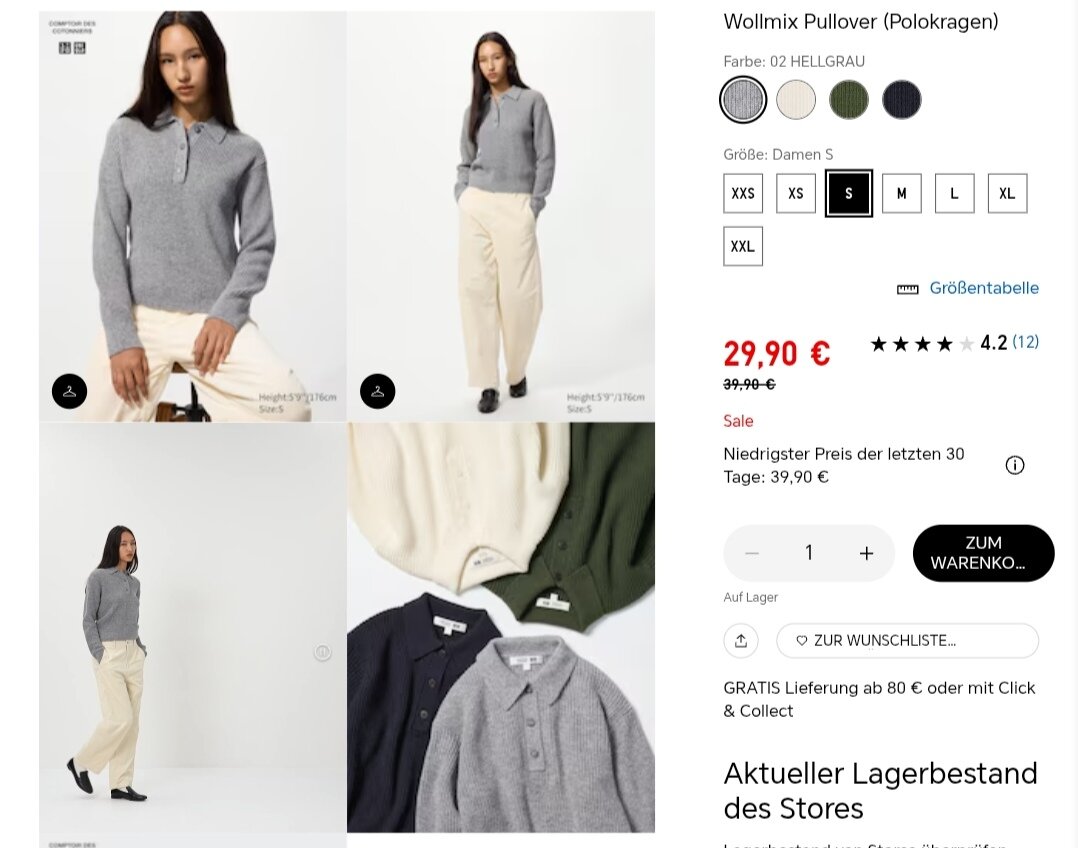Increase quantity with the plus icon

point(866,553)
